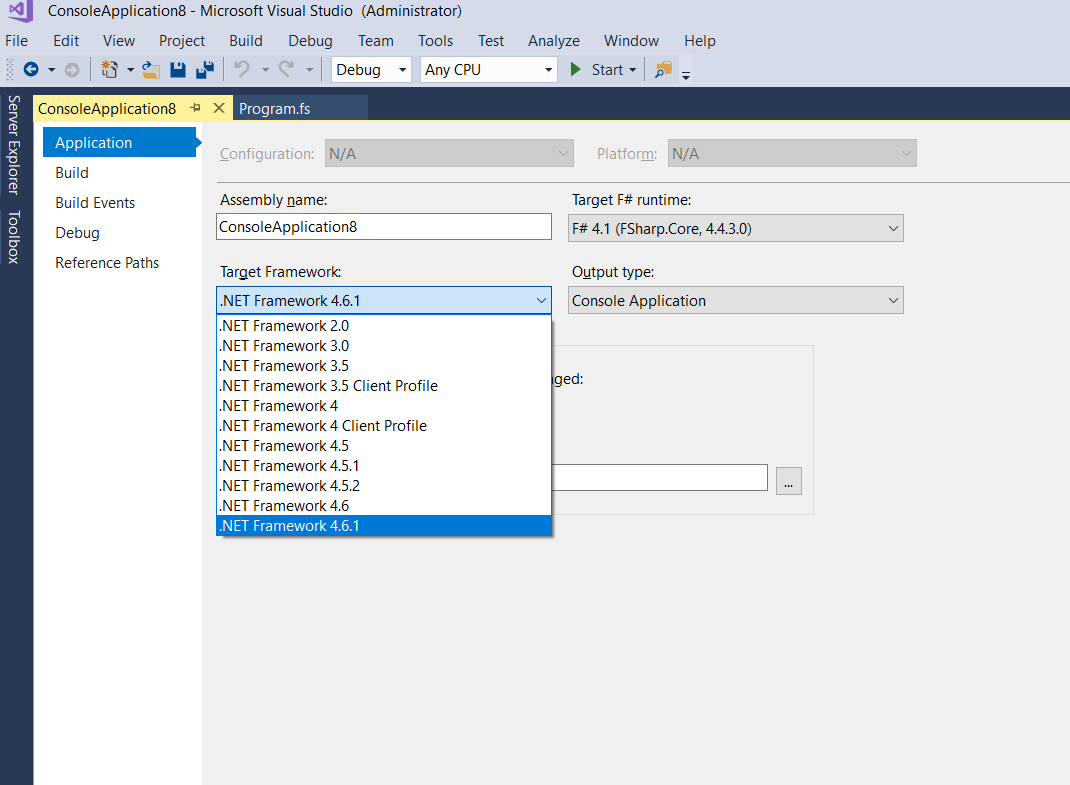Click the ellipsis browse button near the text field
Screen dimensions: 1070x785
pos(789,481)
